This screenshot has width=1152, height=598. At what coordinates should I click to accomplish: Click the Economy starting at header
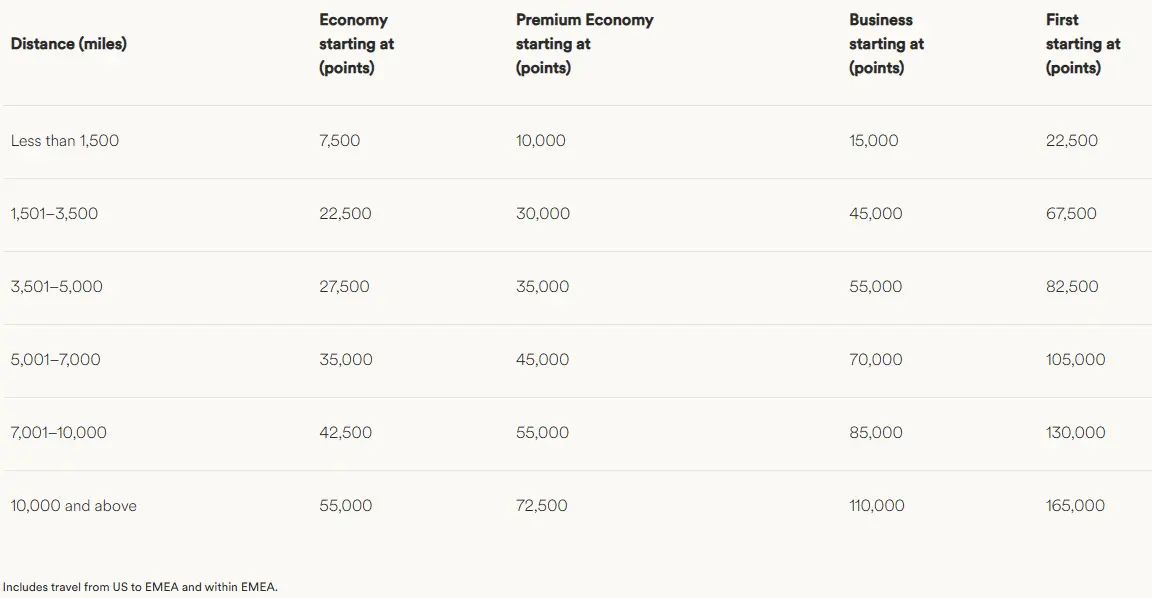click(354, 44)
